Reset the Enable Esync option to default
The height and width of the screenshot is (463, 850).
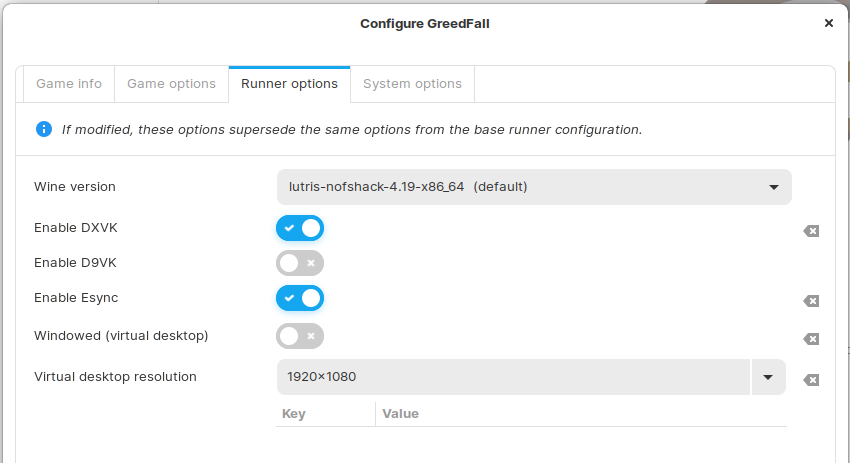pos(811,301)
